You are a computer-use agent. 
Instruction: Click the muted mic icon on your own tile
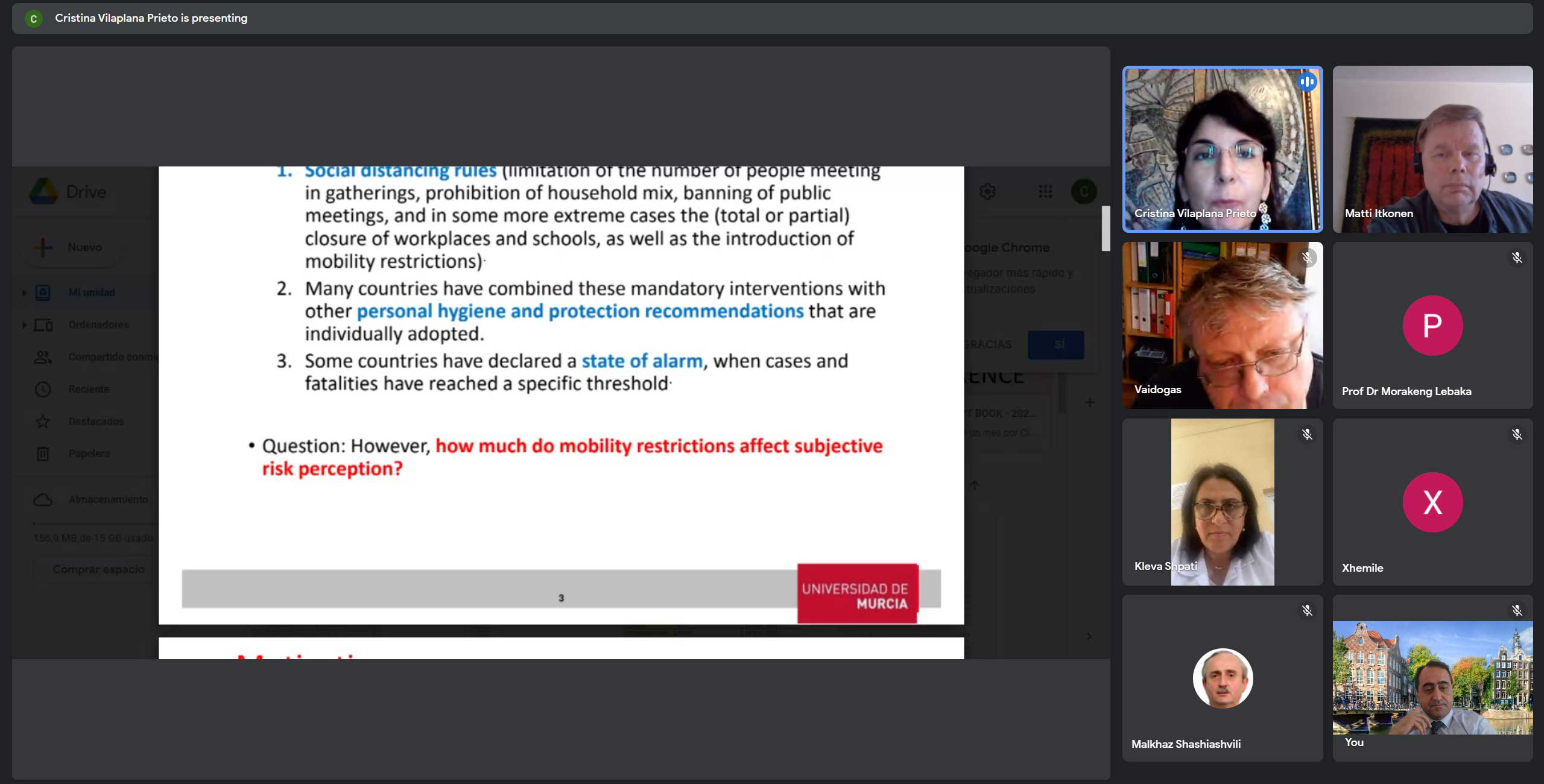(1517, 610)
